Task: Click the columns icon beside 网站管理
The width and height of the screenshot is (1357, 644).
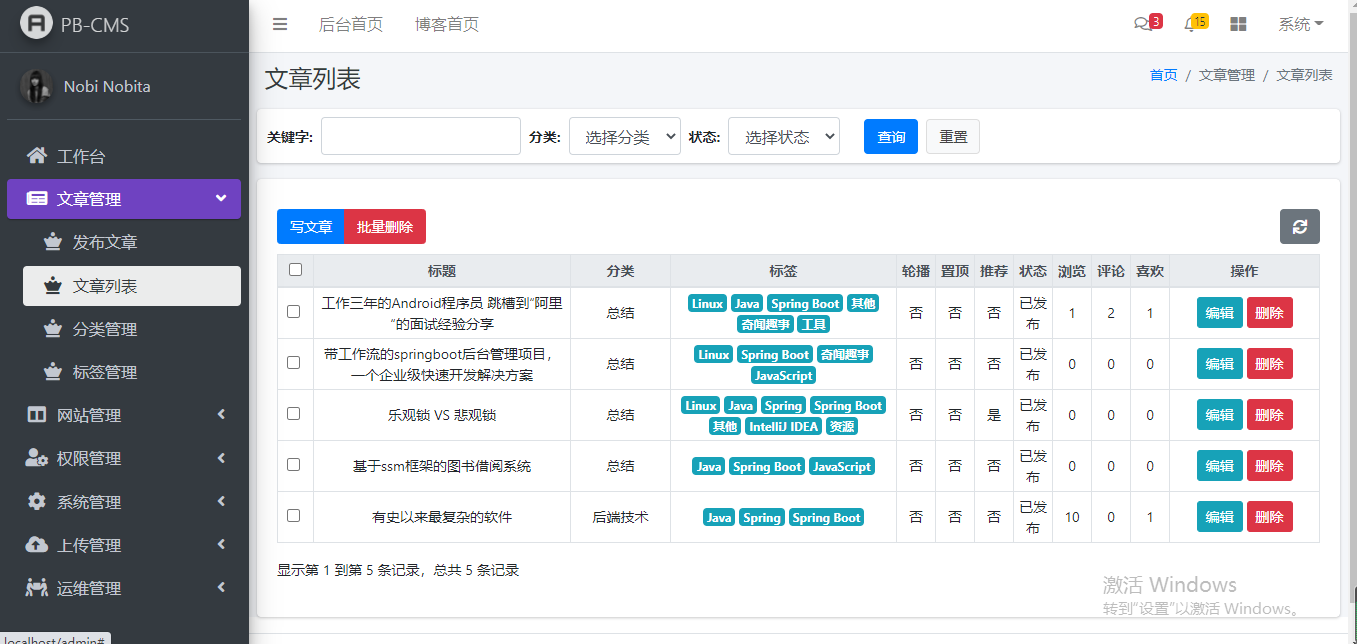Action: click(x=37, y=415)
